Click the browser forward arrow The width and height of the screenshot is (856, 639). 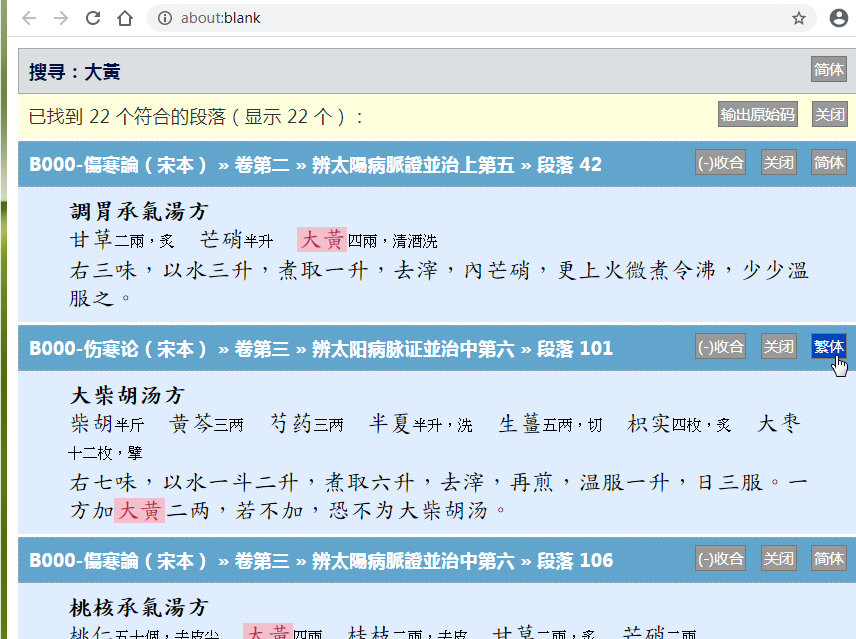pyautogui.click(x=61, y=18)
